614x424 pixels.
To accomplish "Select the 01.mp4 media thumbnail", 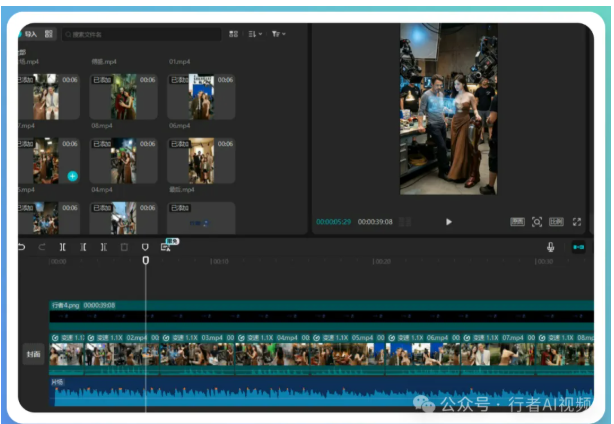I will pyautogui.click(x=201, y=96).
